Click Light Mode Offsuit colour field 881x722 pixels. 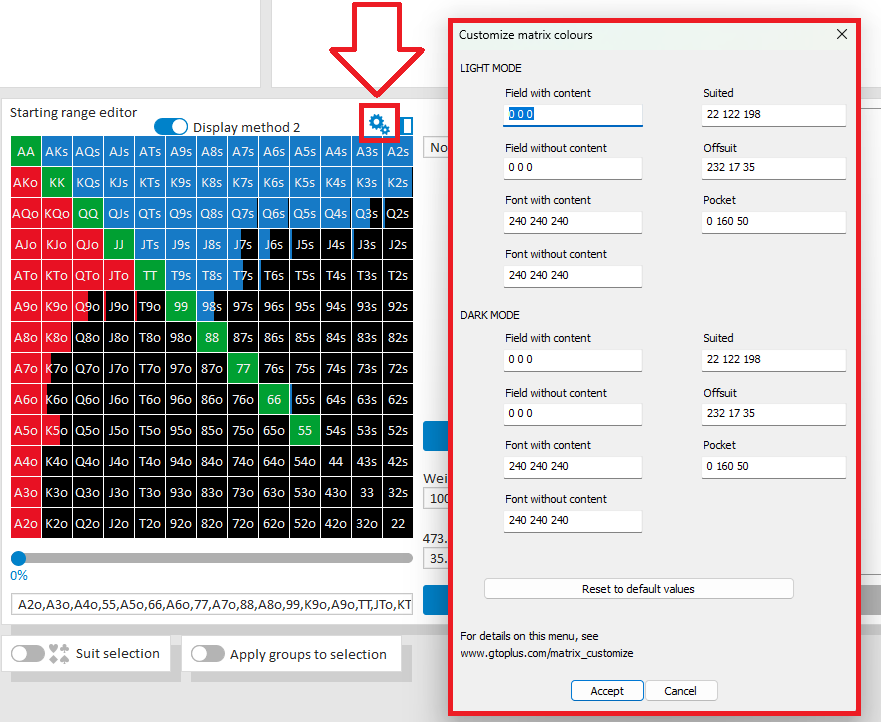[x=774, y=169]
